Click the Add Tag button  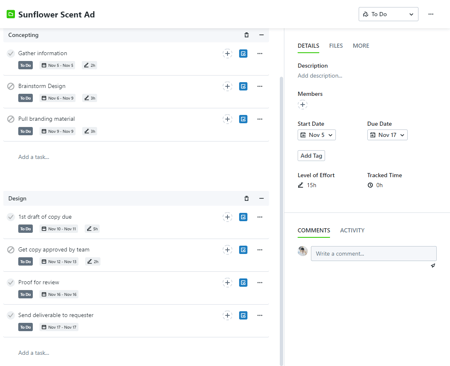(x=311, y=156)
